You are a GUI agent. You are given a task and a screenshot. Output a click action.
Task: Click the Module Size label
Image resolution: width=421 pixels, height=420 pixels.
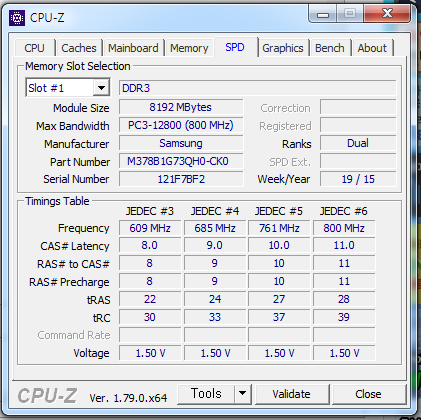81,108
